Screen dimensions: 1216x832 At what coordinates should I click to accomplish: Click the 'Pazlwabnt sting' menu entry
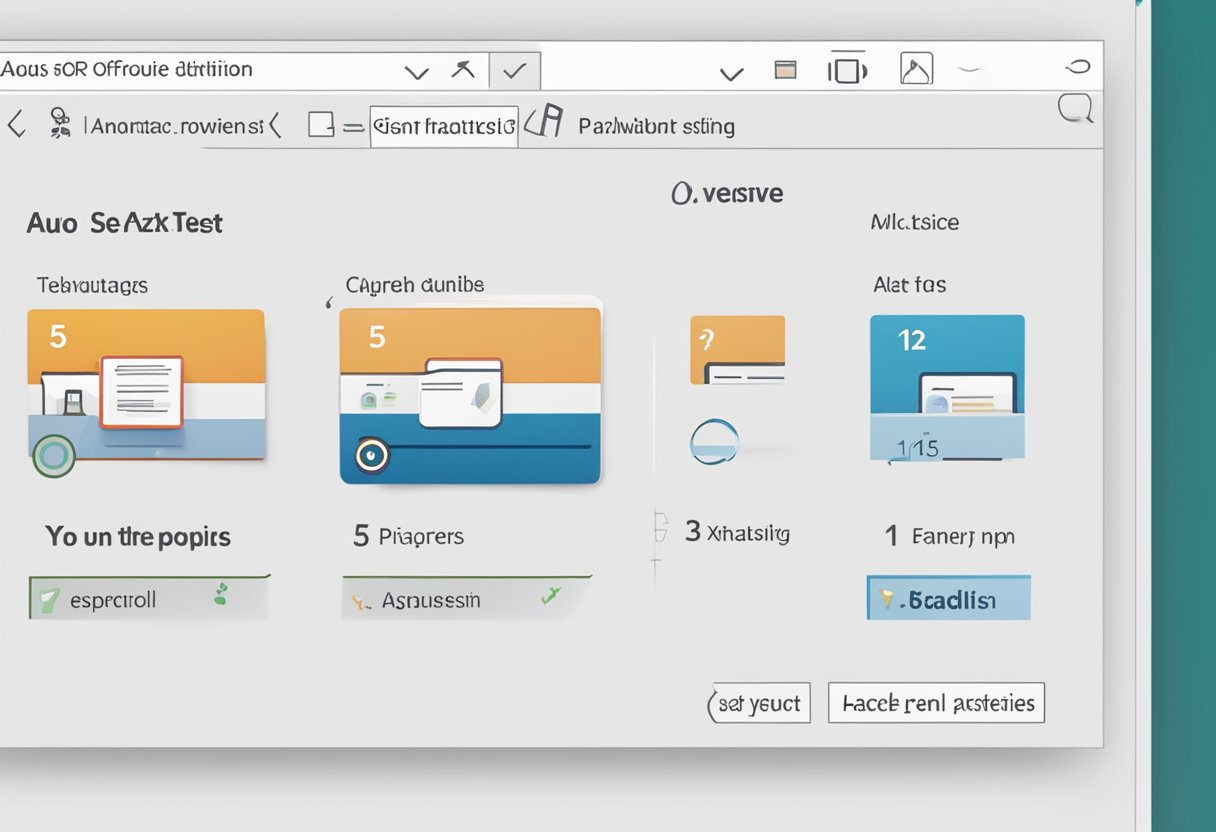click(x=655, y=126)
